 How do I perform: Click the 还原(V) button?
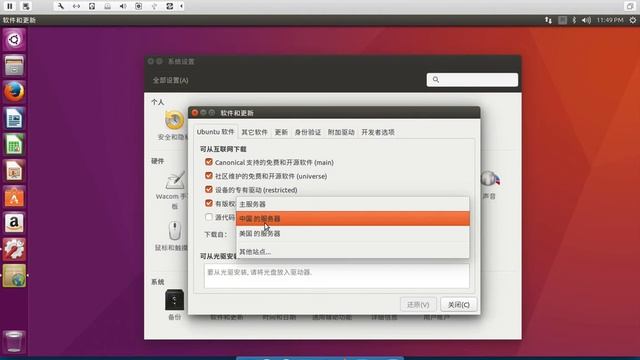click(418, 304)
